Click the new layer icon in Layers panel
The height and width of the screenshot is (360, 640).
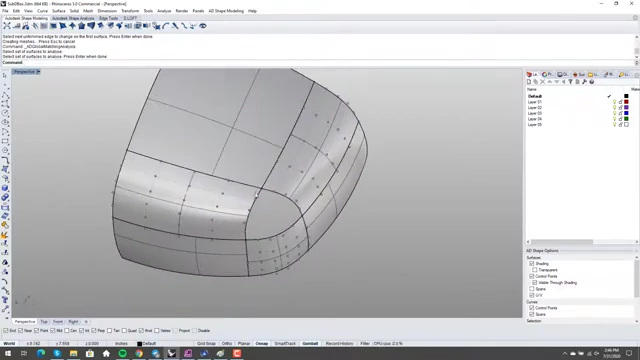coord(529,82)
